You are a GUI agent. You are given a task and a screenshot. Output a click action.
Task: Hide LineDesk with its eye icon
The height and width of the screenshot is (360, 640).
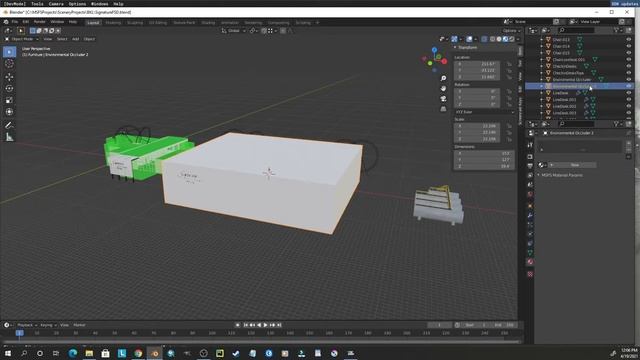pos(629,93)
